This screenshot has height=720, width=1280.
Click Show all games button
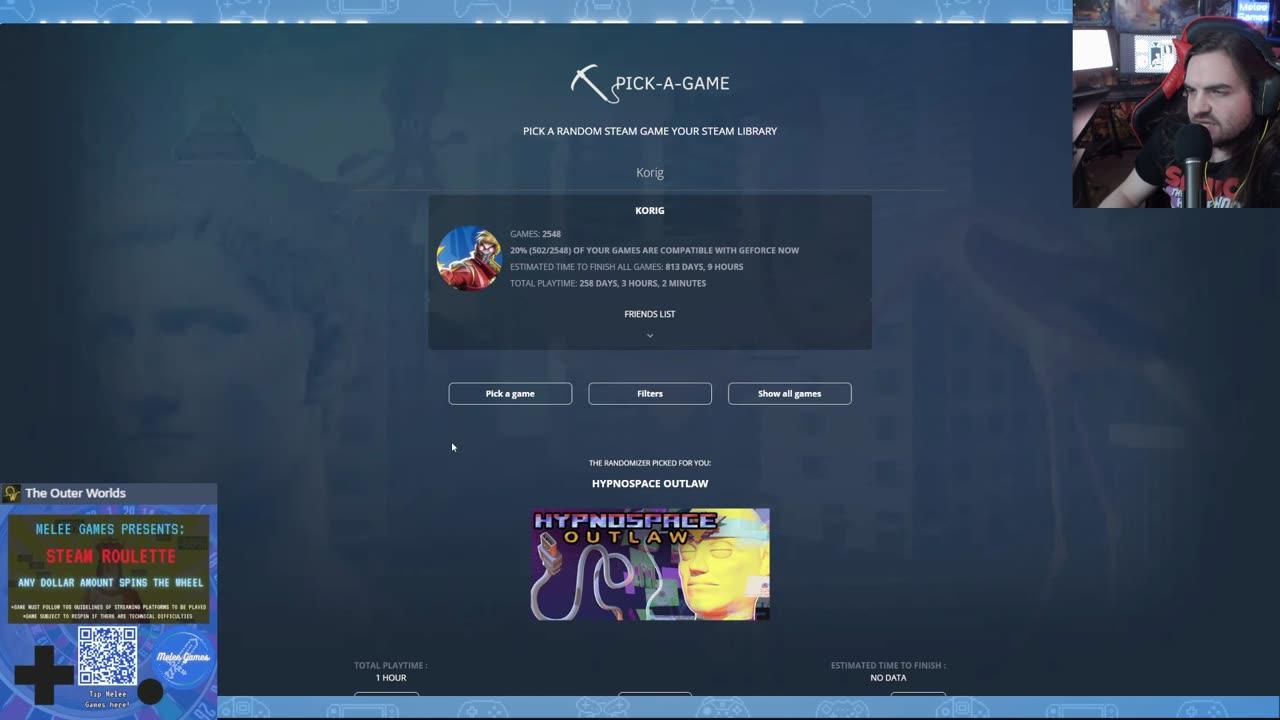coord(790,393)
